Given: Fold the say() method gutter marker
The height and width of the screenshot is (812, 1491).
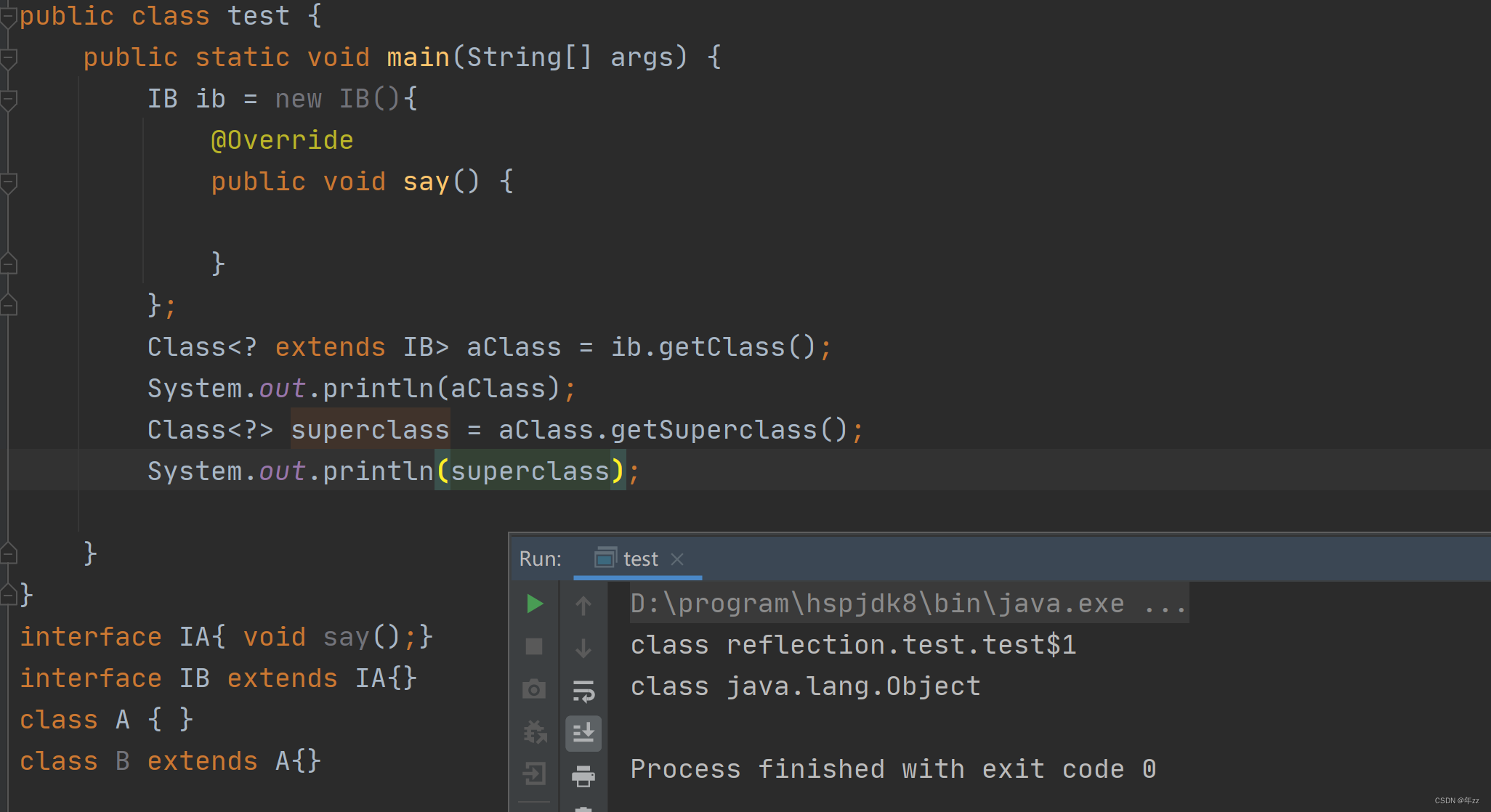Looking at the screenshot, I should [x=9, y=183].
